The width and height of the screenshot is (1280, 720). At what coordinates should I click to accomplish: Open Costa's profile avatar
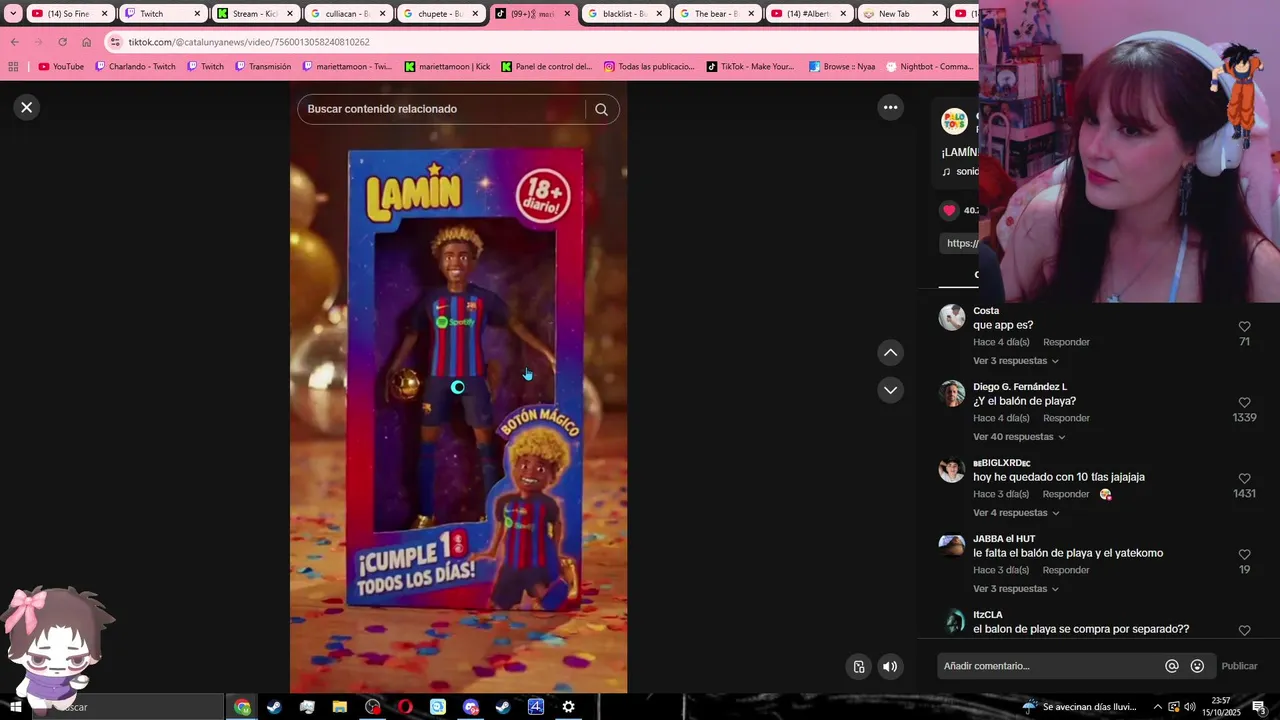pos(952,317)
